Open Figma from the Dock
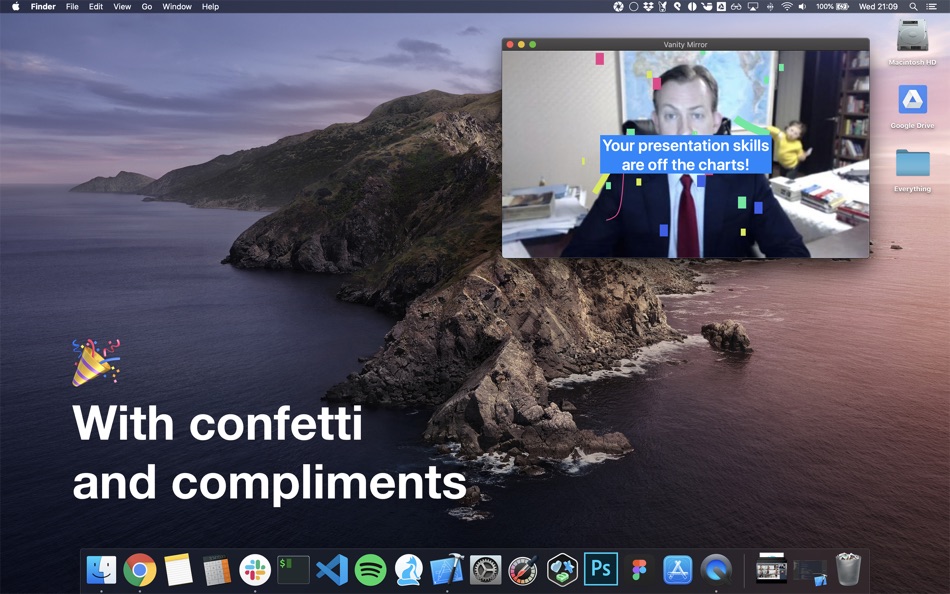This screenshot has width=950, height=594. pyautogui.click(x=639, y=570)
